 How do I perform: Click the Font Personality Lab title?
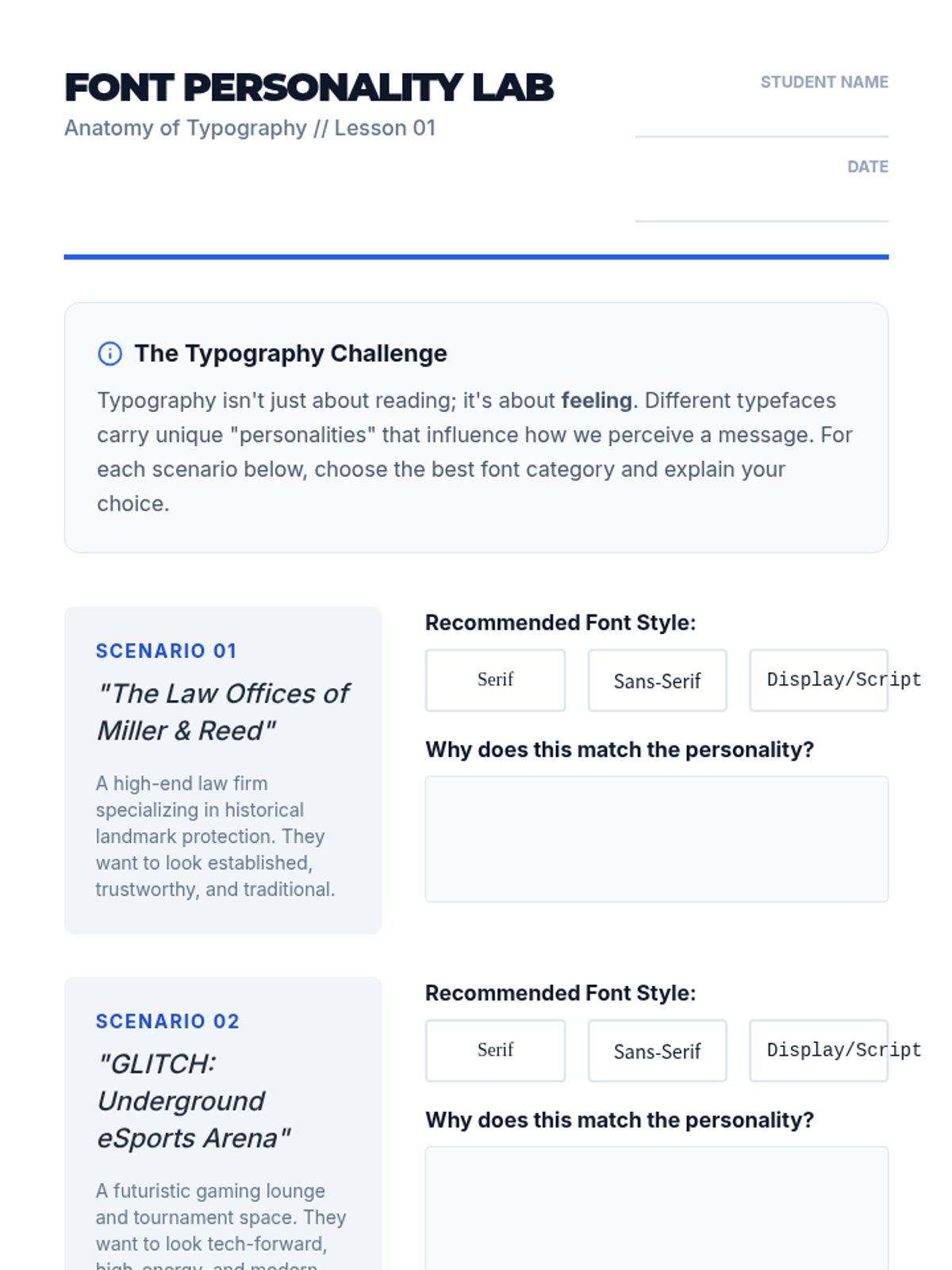[x=309, y=87]
